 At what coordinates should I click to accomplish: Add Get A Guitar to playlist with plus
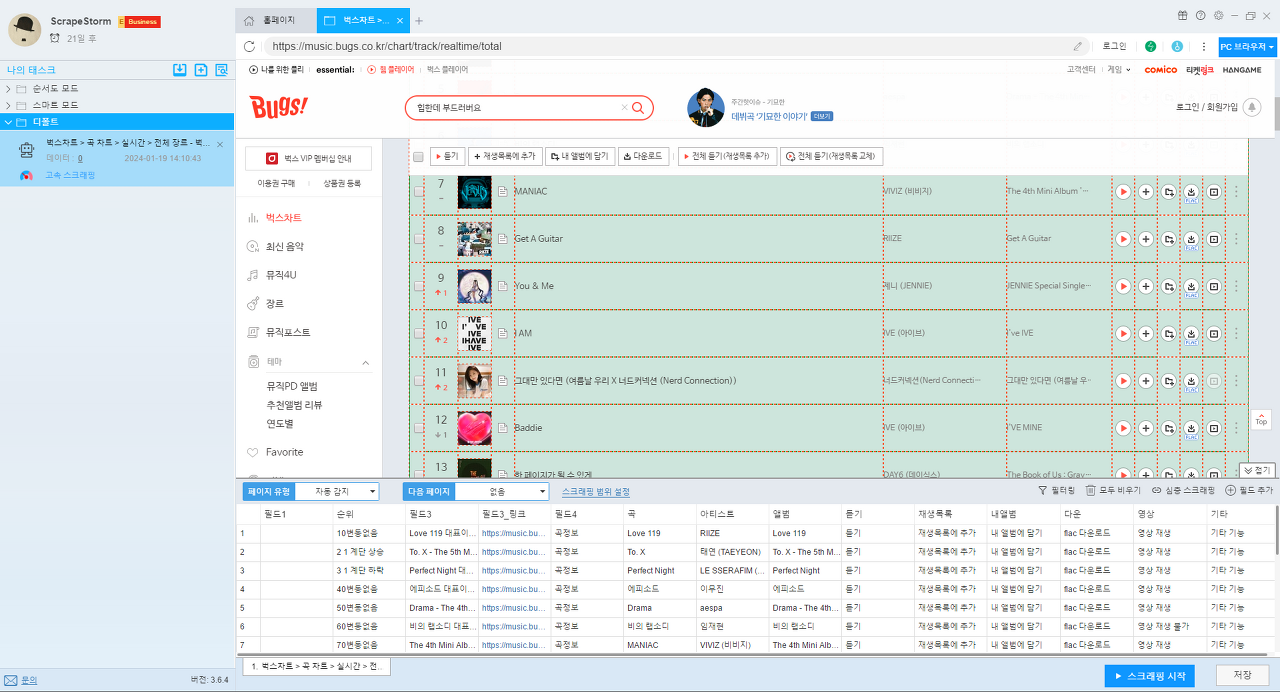1146,239
